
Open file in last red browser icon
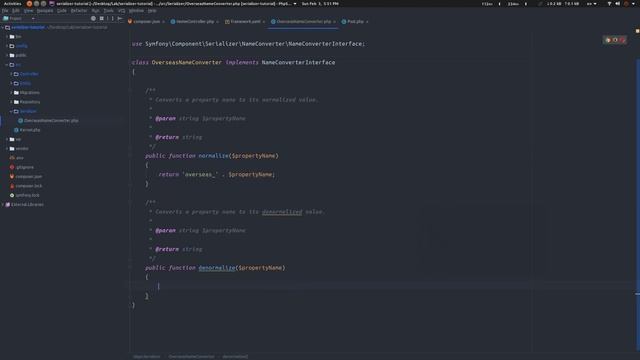622,40
